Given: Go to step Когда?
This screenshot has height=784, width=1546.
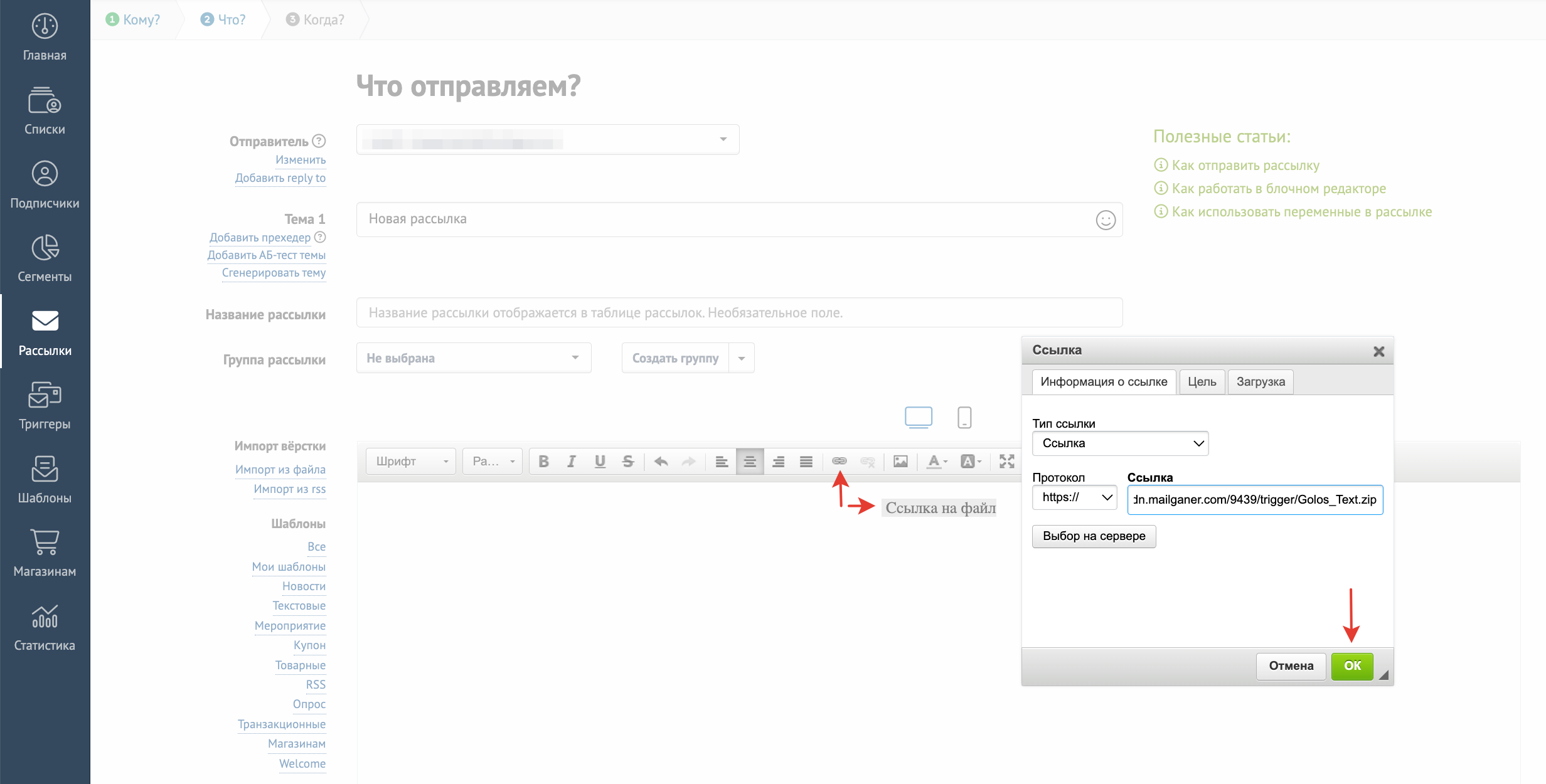Looking at the screenshot, I should [x=315, y=19].
